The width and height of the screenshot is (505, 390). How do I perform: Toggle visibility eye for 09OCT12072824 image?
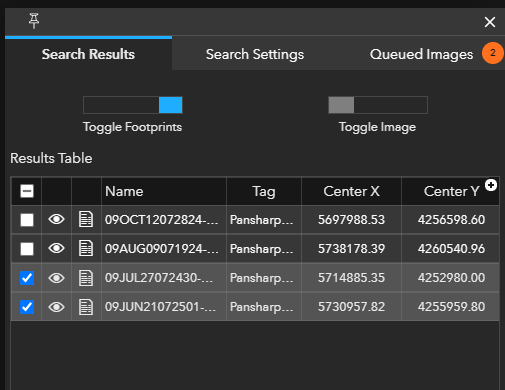coord(56,219)
